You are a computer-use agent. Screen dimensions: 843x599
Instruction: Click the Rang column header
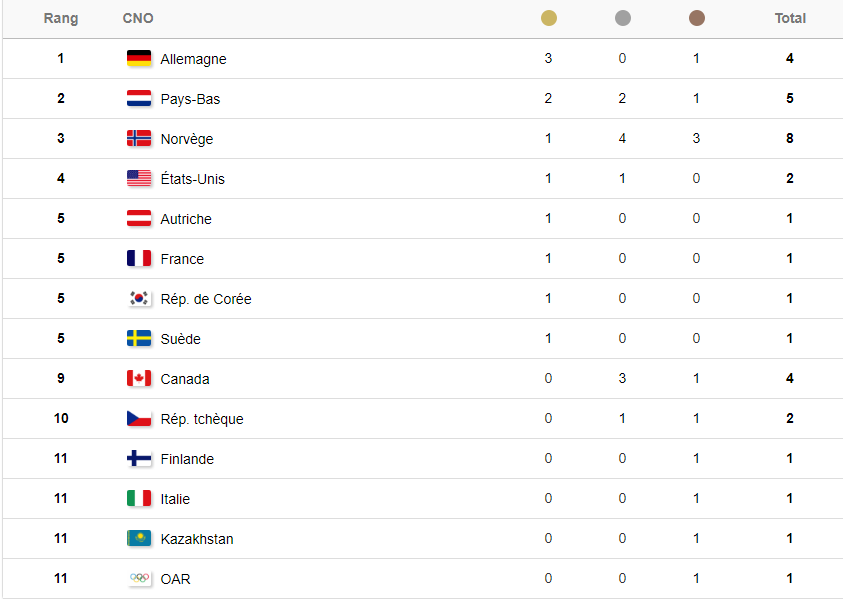[61, 18]
